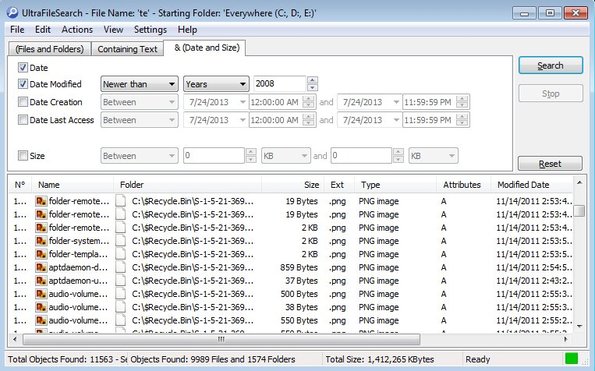595x371 pixels.
Task: Click the UltraFileSearch magnifier icon in title bar
Action: [12, 13]
